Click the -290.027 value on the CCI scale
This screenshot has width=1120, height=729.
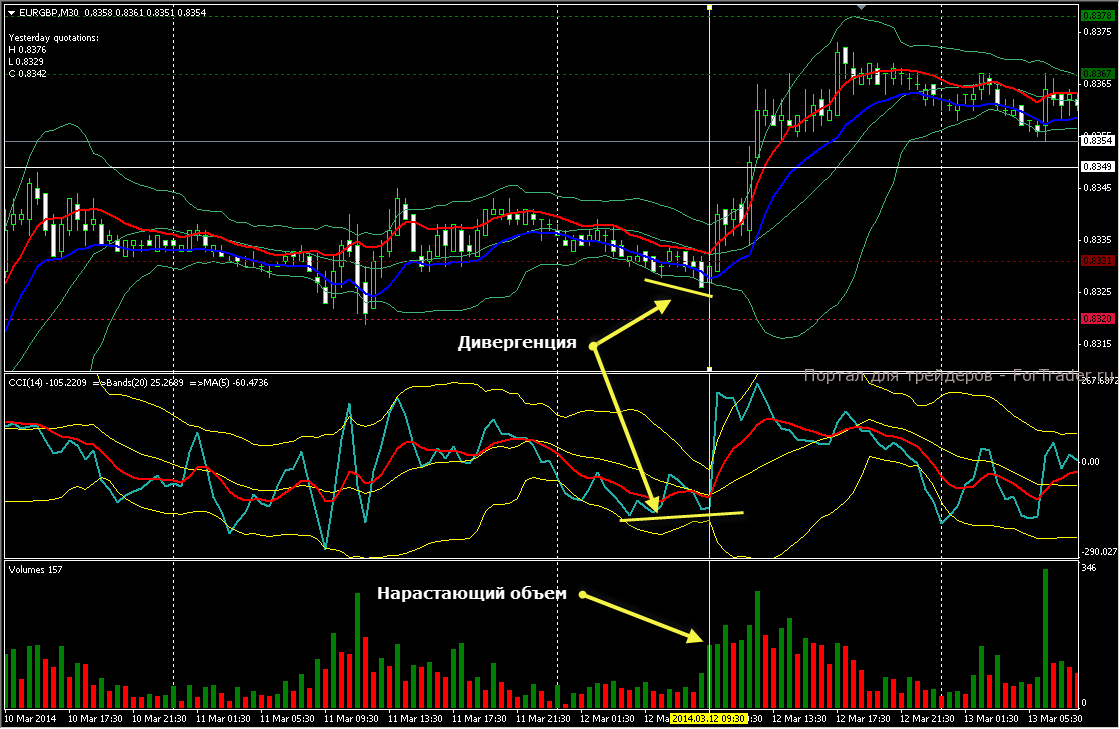click(x=1099, y=552)
